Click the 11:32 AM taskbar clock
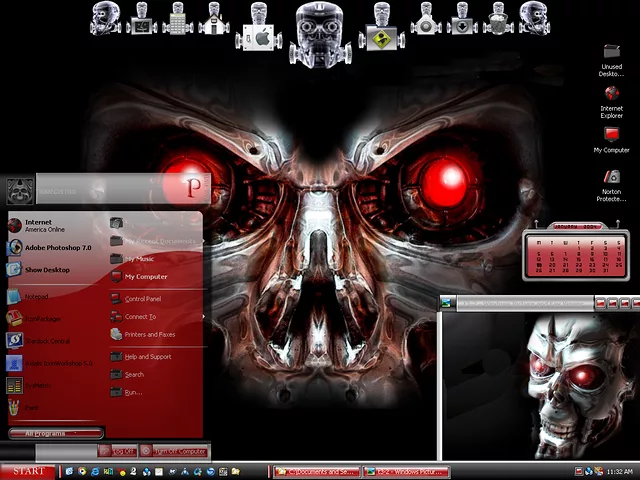 coord(620,472)
